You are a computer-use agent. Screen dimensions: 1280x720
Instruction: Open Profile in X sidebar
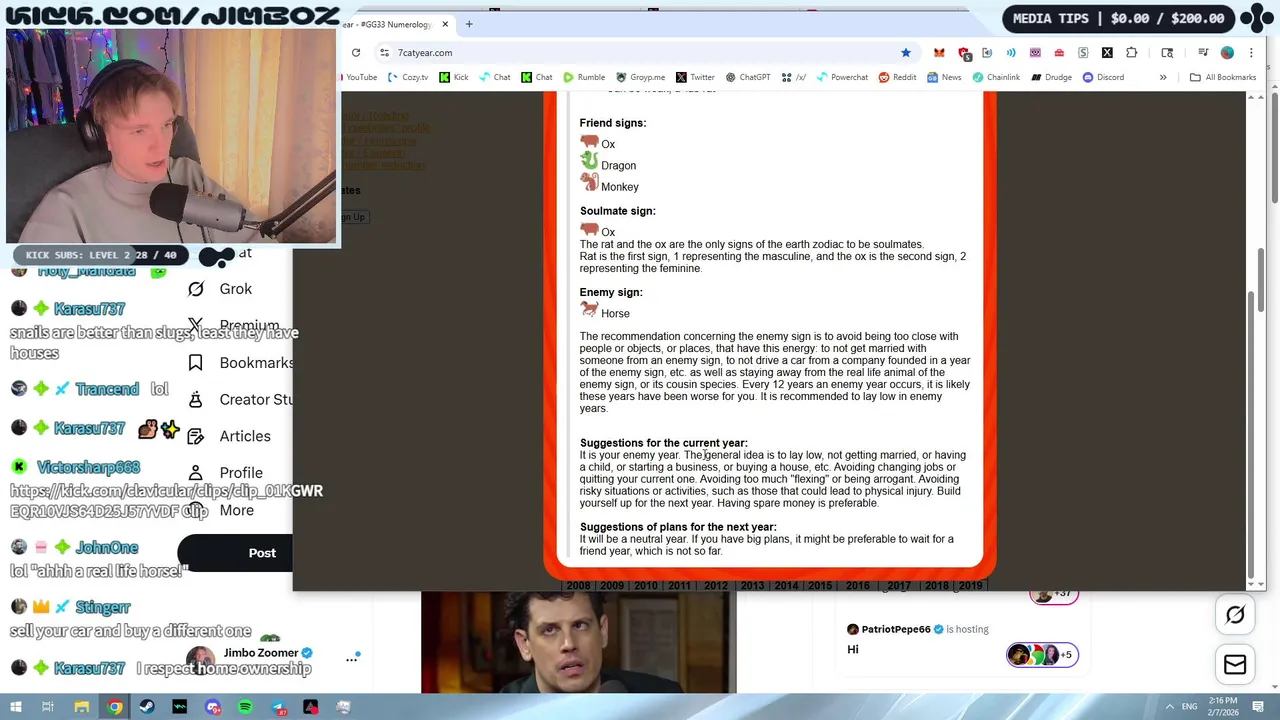(x=225, y=473)
